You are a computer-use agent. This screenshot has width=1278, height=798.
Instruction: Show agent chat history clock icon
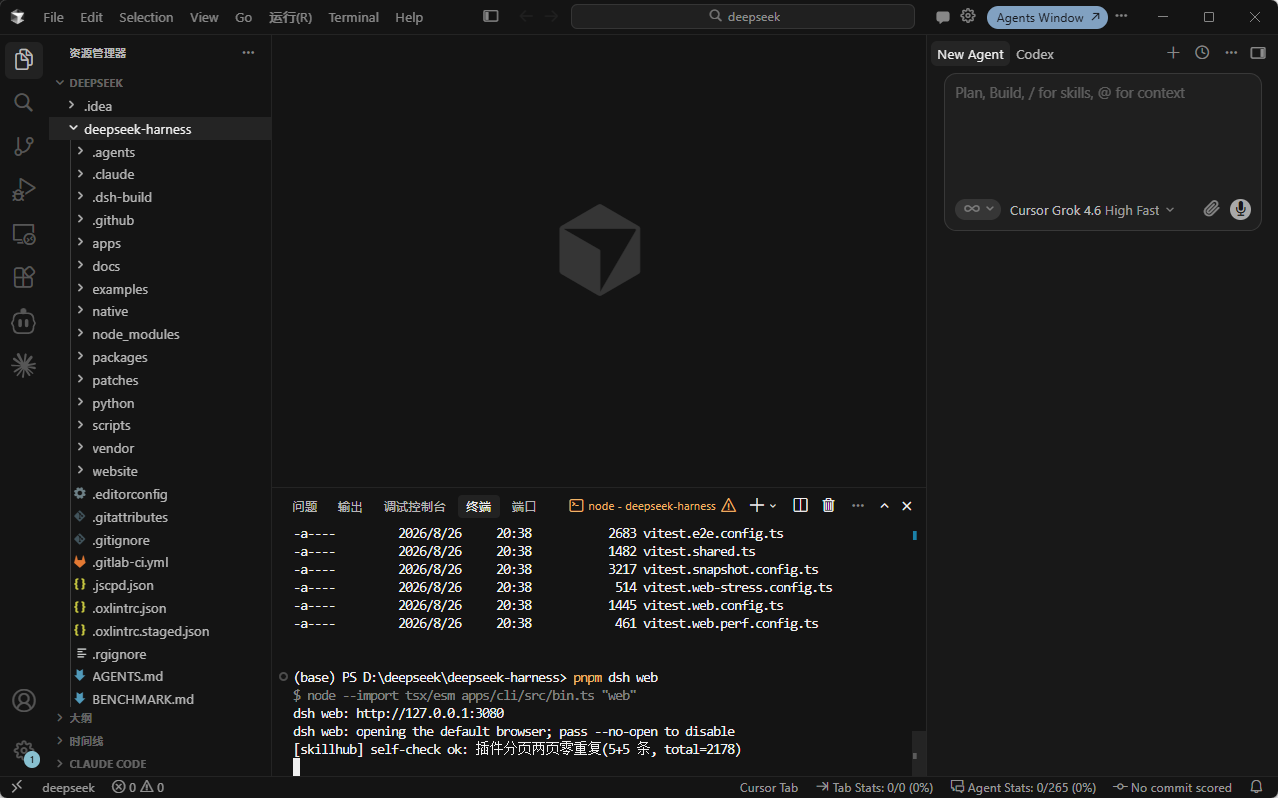pyautogui.click(x=1202, y=53)
